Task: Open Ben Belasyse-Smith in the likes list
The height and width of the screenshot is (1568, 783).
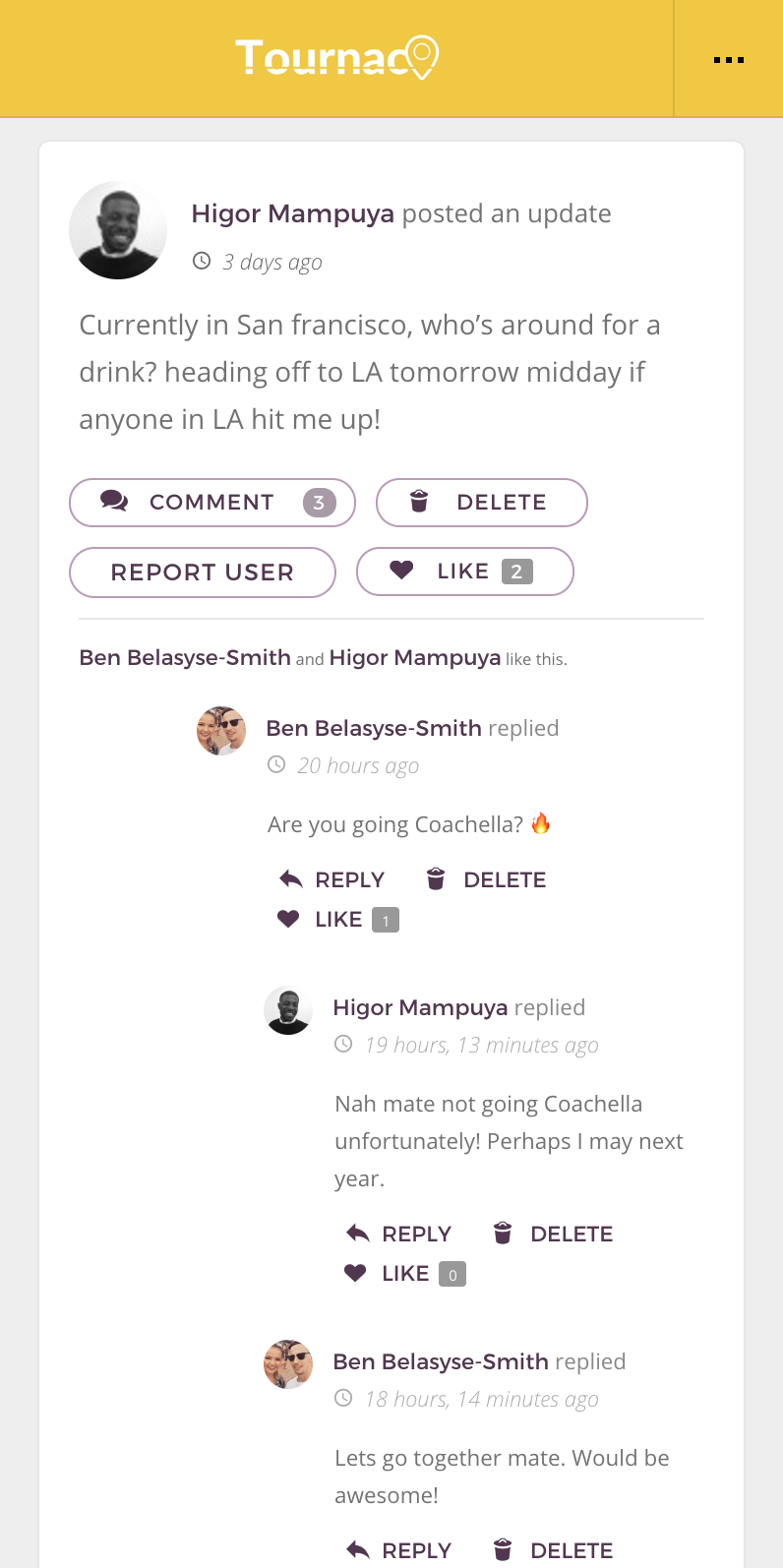Action: [x=185, y=658]
